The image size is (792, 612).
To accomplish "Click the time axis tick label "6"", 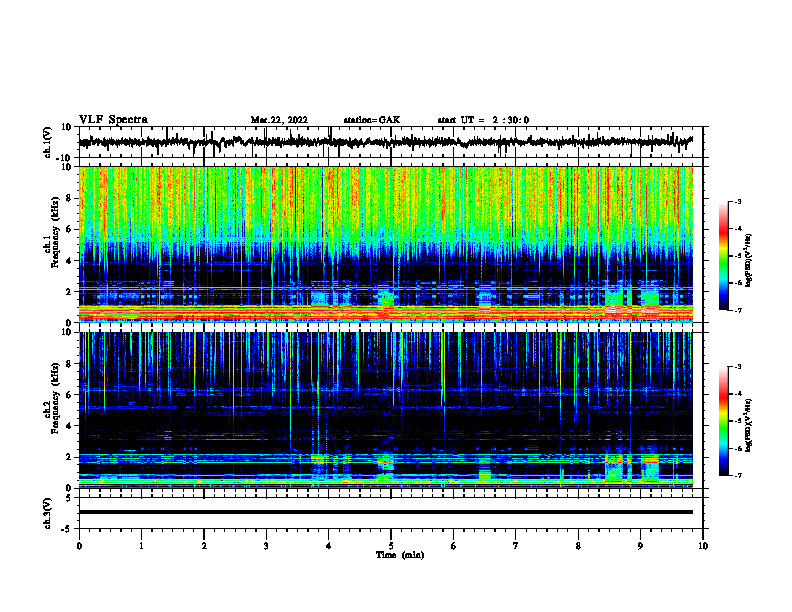I will 454,546.
